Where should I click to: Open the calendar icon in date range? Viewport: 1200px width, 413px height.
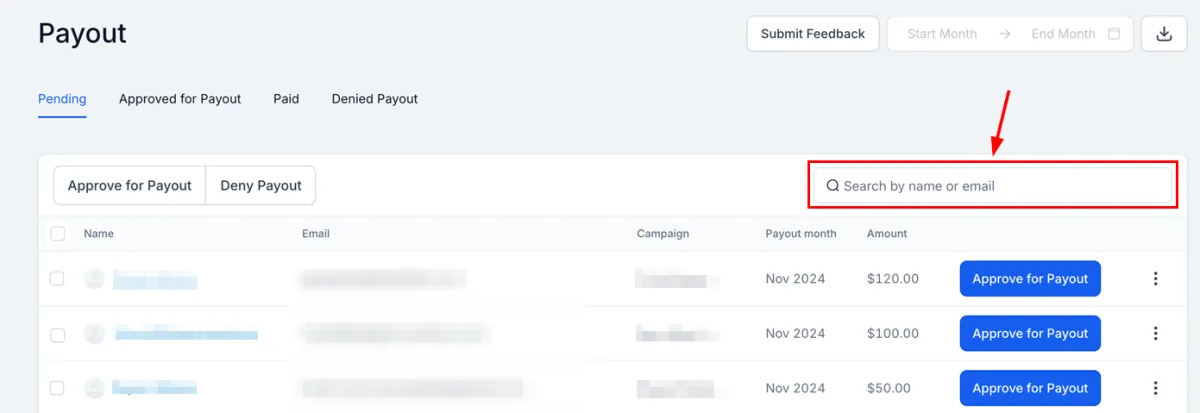[1114, 34]
